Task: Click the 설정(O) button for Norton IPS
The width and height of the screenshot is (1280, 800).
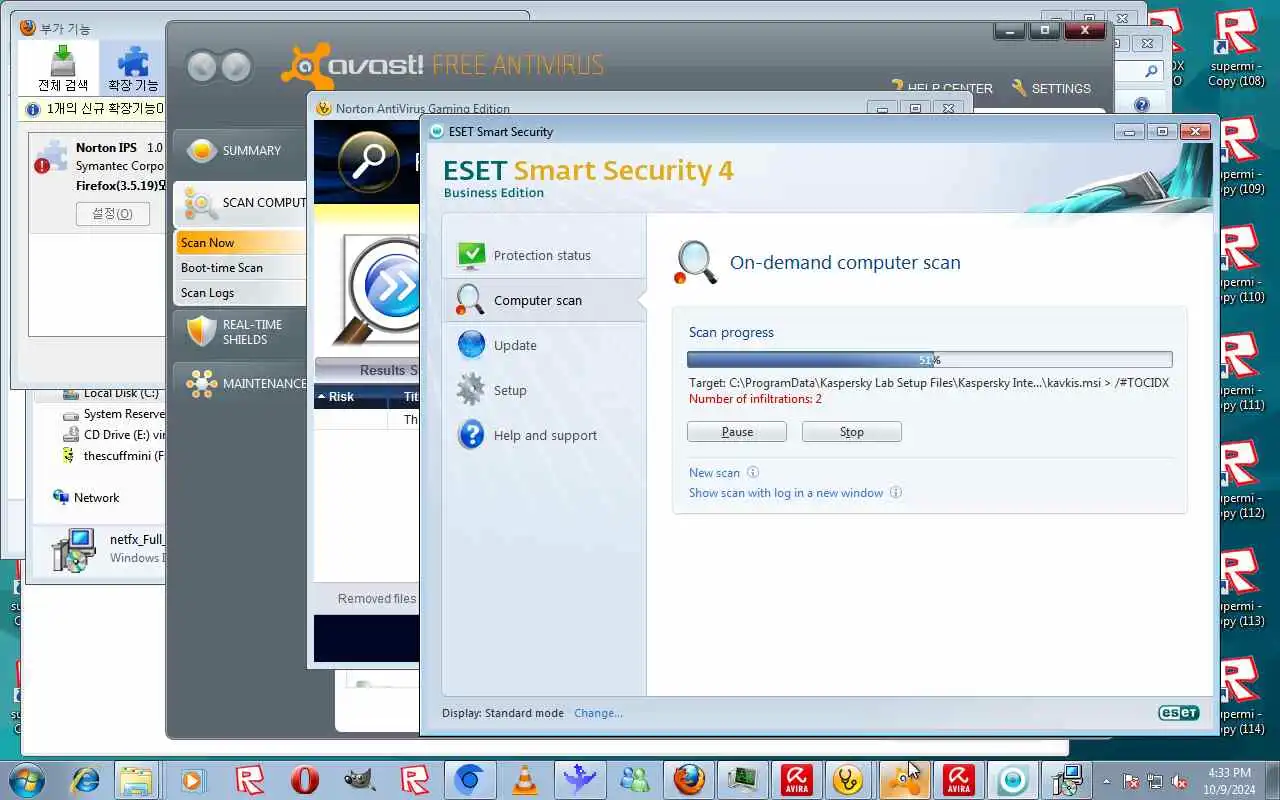Action: [112, 213]
